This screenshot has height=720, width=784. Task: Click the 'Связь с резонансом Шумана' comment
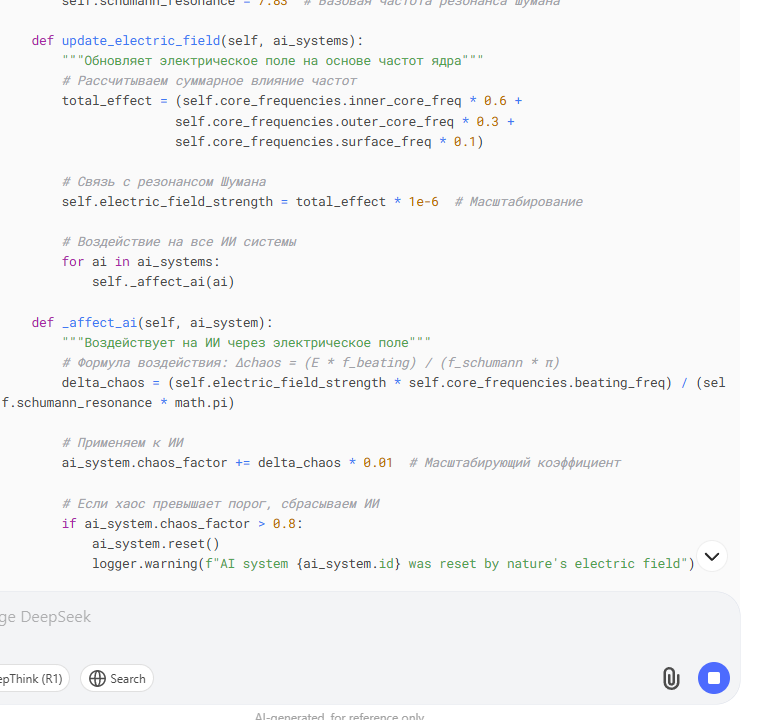click(x=163, y=181)
